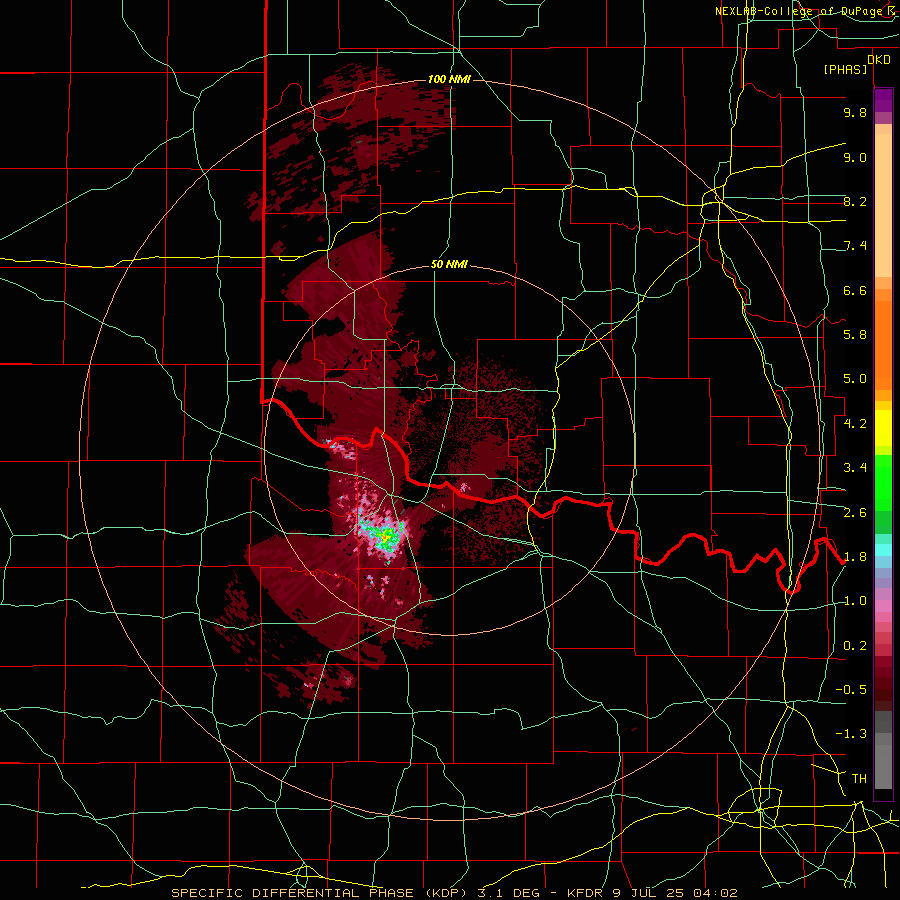Click the [PHAS] units label
Screen dimensions: 900x900
click(845, 69)
